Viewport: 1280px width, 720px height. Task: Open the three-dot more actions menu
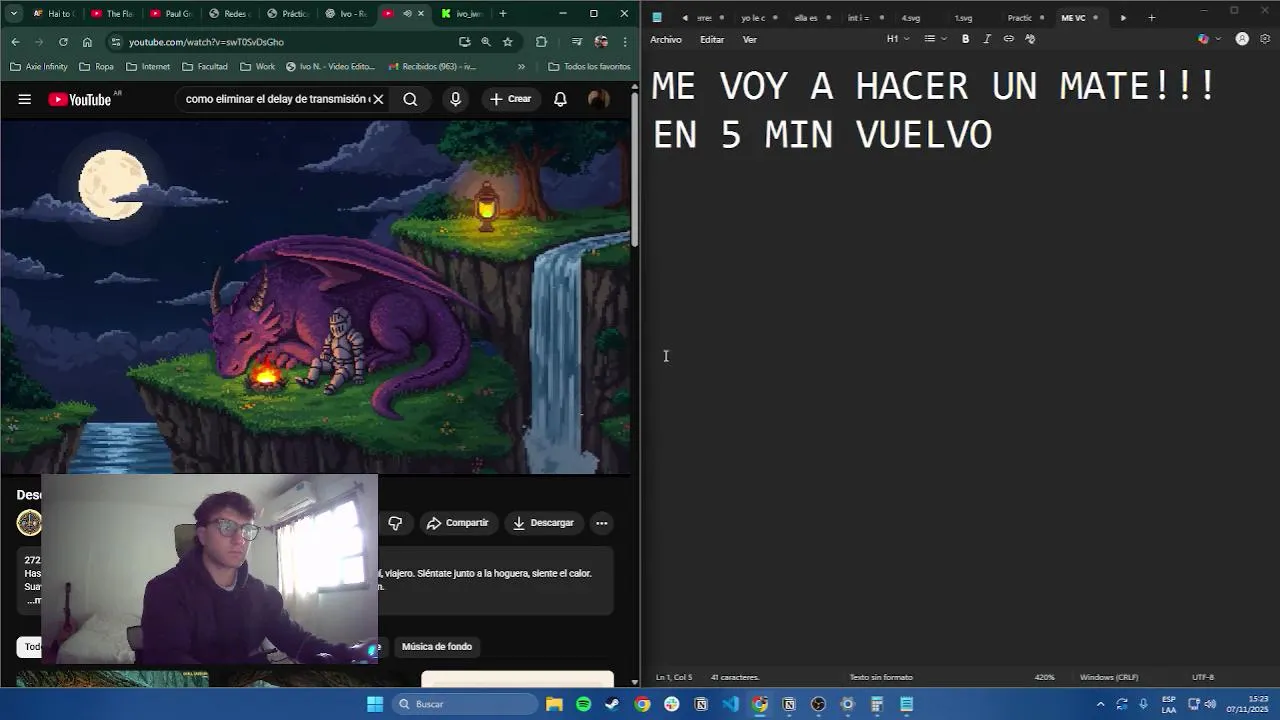[x=601, y=523]
